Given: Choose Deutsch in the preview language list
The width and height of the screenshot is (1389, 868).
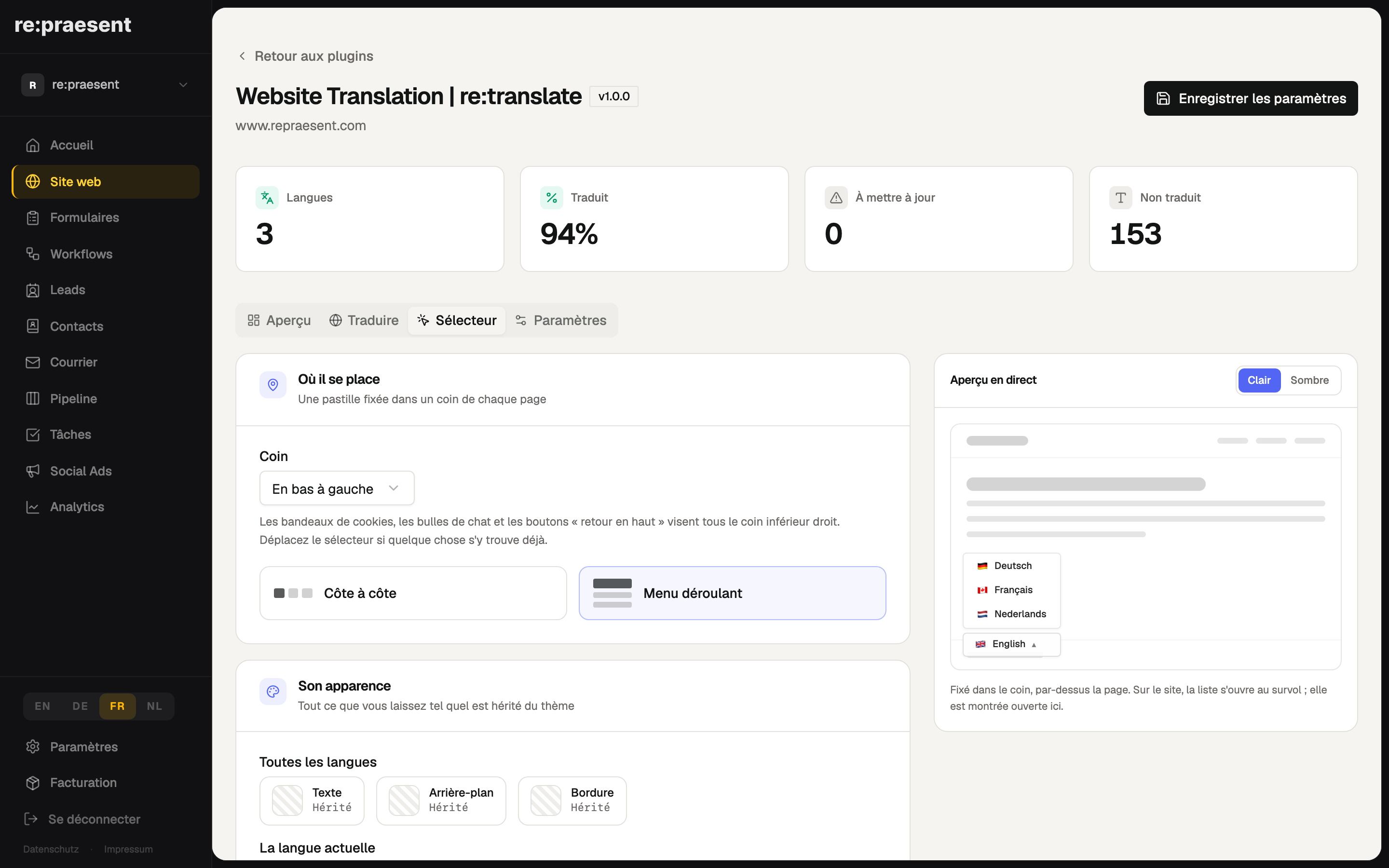Looking at the screenshot, I should pos(1011,566).
